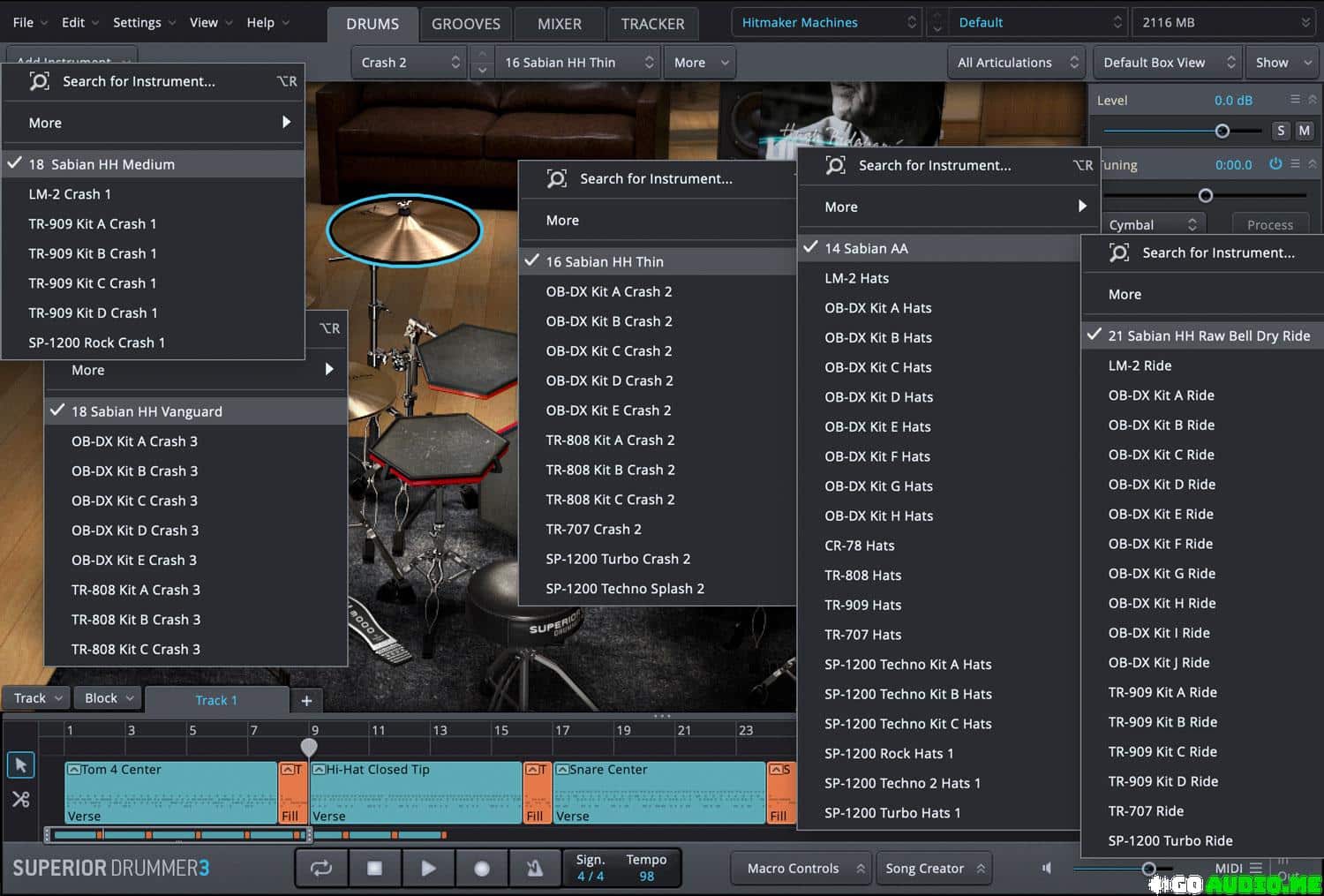Open Macro Controls panel
The height and width of the screenshot is (896, 1324).
[x=801, y=869]
